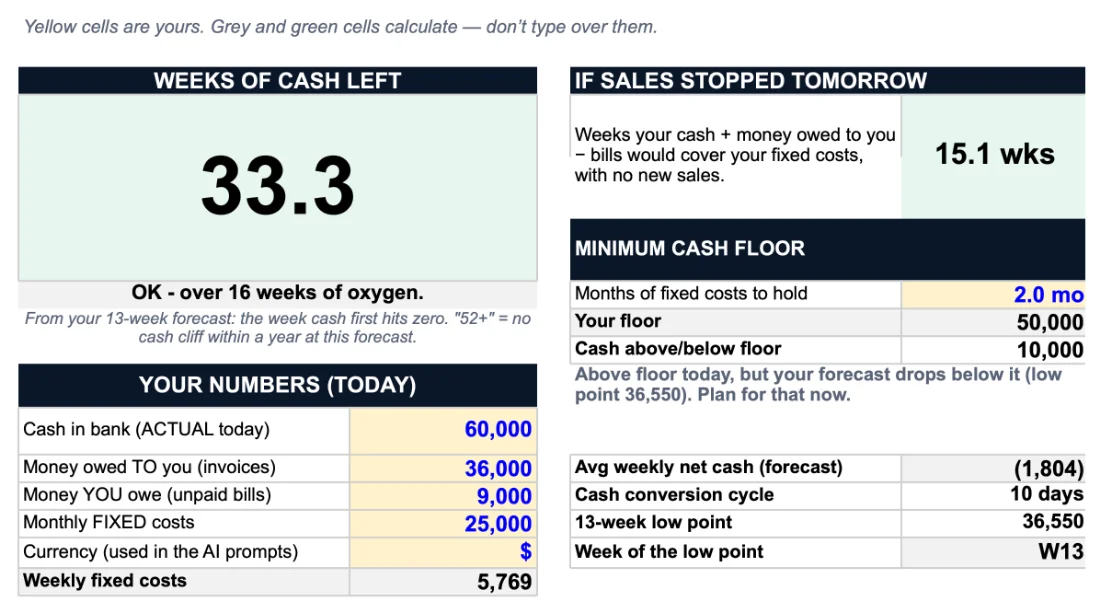Select the unpaid bills value 9,000
1100x613 pixels.
click(x=443, y=496)
